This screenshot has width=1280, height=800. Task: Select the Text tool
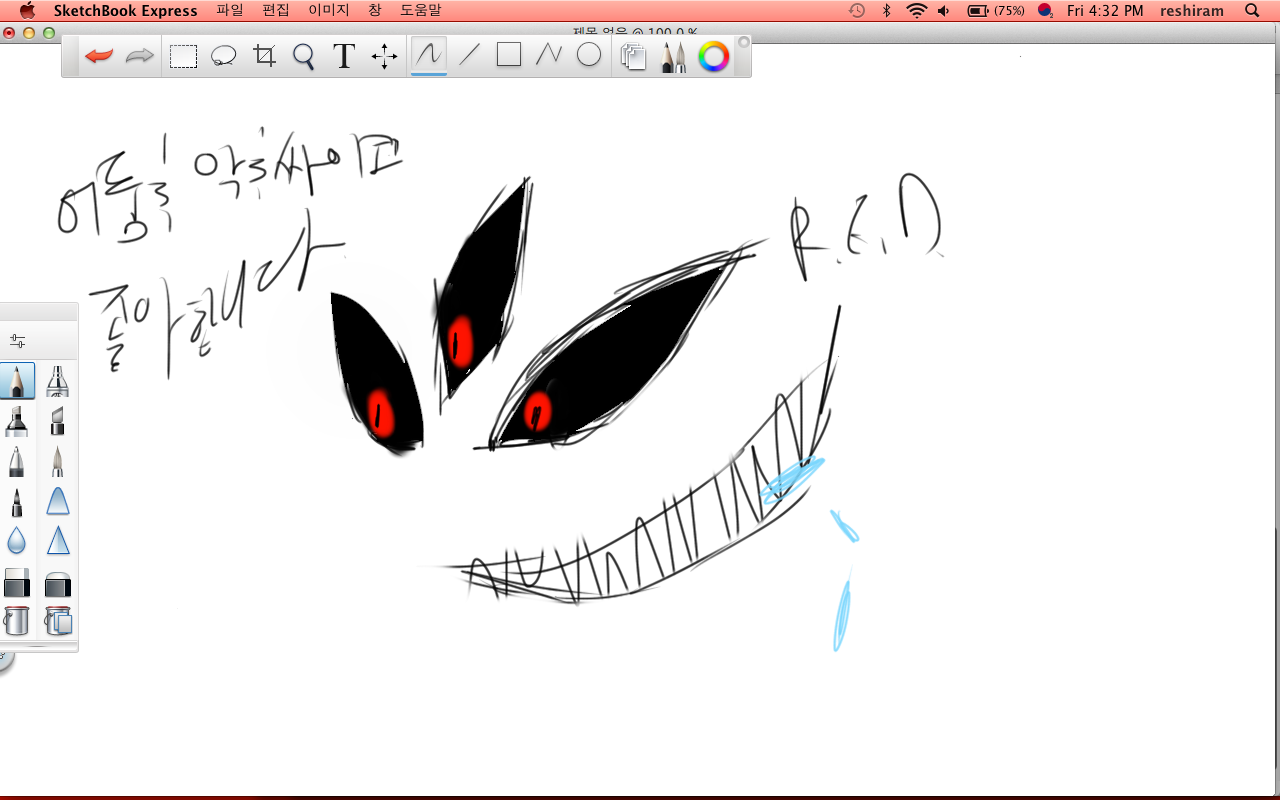click(344, 56)
